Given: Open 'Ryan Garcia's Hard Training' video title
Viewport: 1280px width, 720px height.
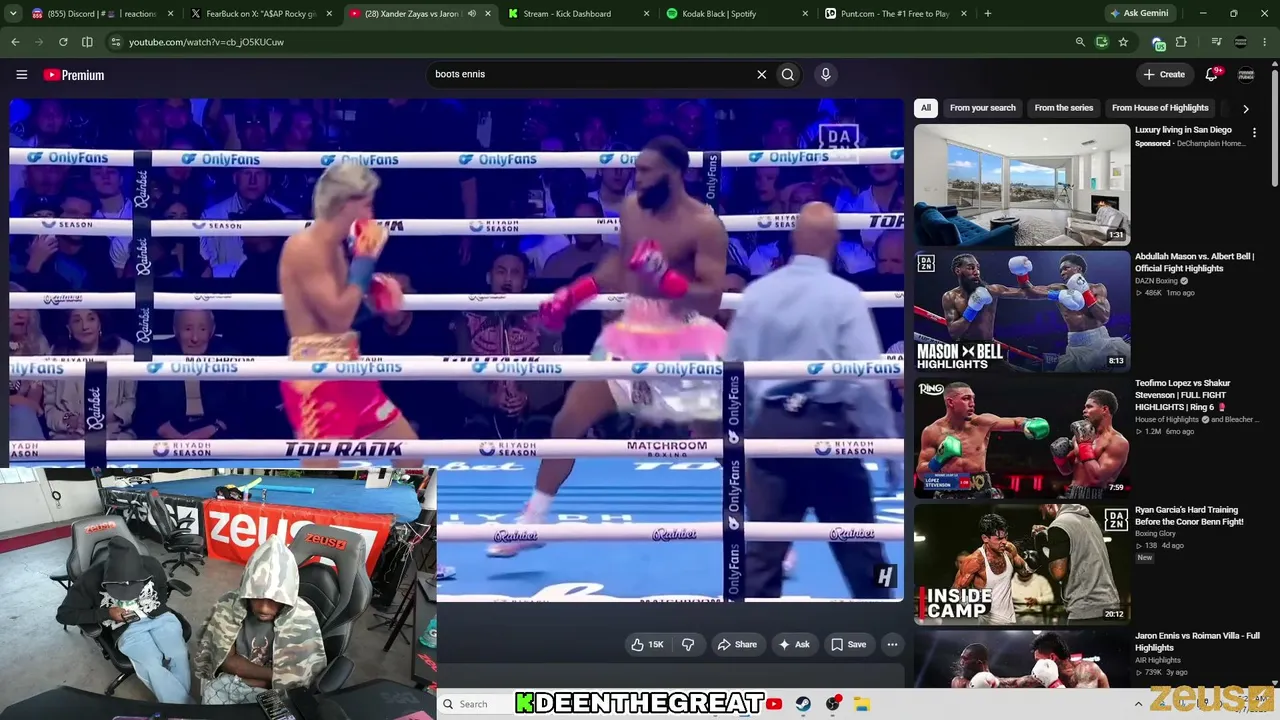Looking at the screenshot, I should (1189, 516).
